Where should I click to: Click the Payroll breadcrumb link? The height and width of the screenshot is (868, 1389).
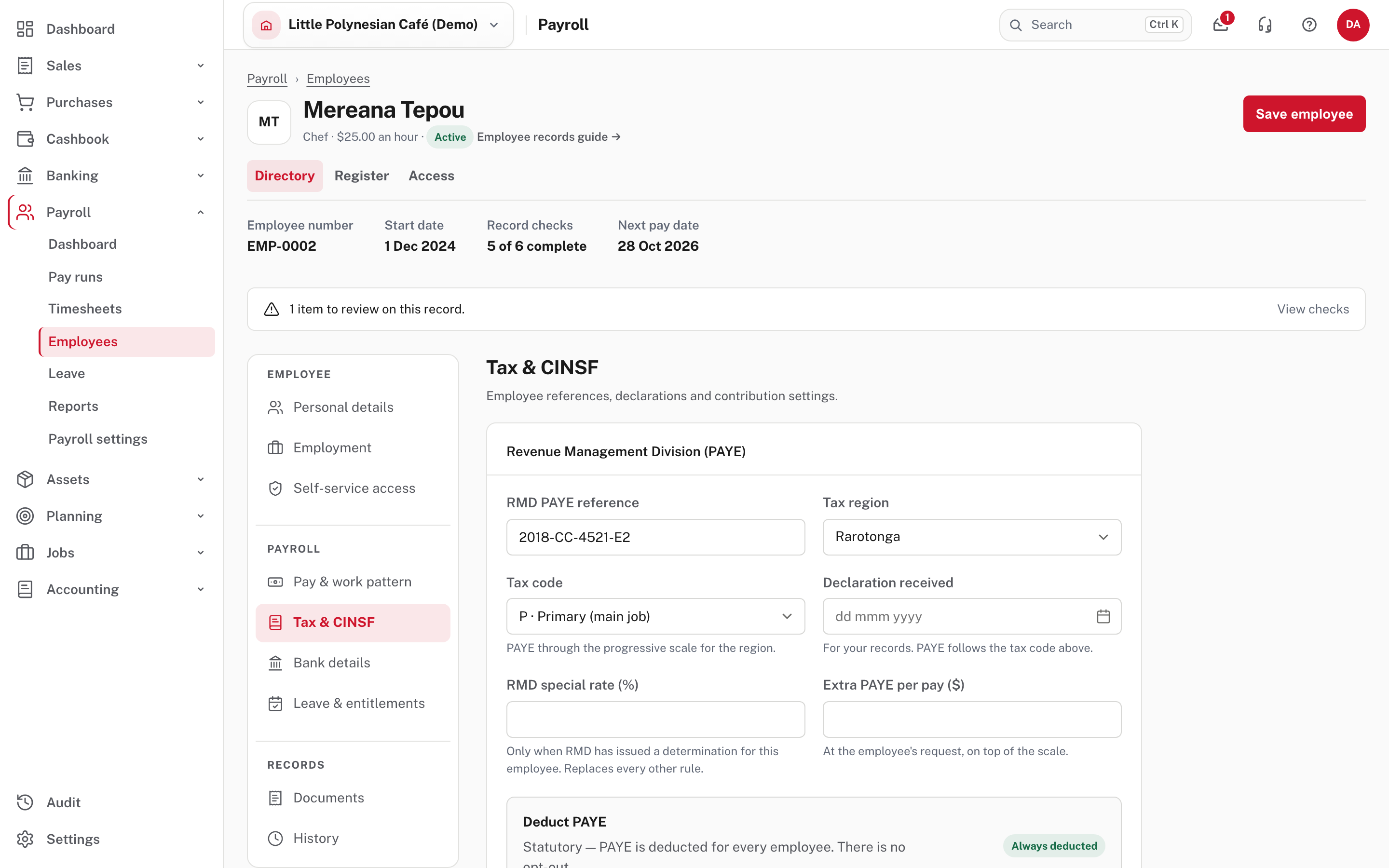267,79
